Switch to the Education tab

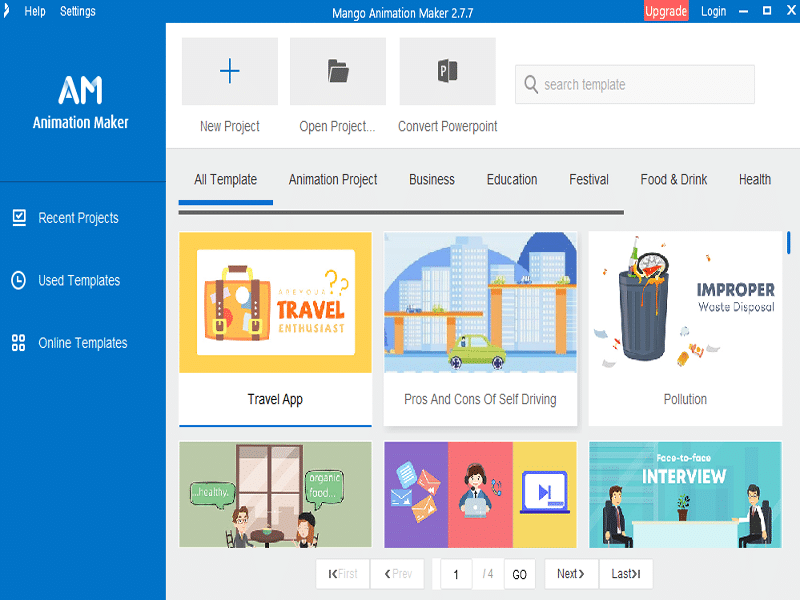tap(512, 180)
